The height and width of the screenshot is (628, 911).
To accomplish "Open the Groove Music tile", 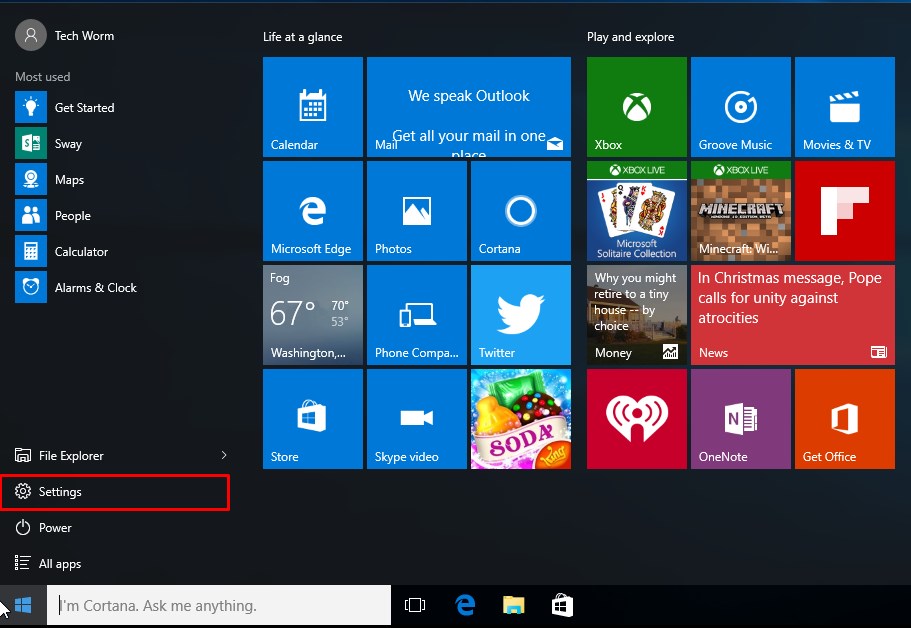I will point(740,106).
